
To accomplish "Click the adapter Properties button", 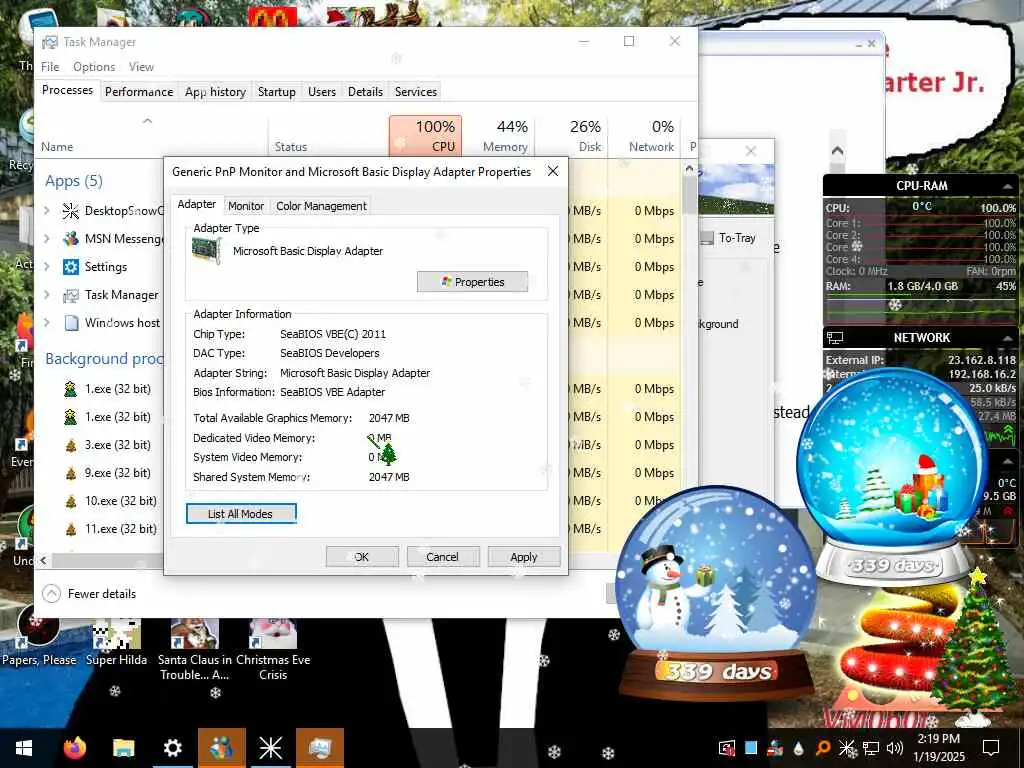I will pos(473,282).
